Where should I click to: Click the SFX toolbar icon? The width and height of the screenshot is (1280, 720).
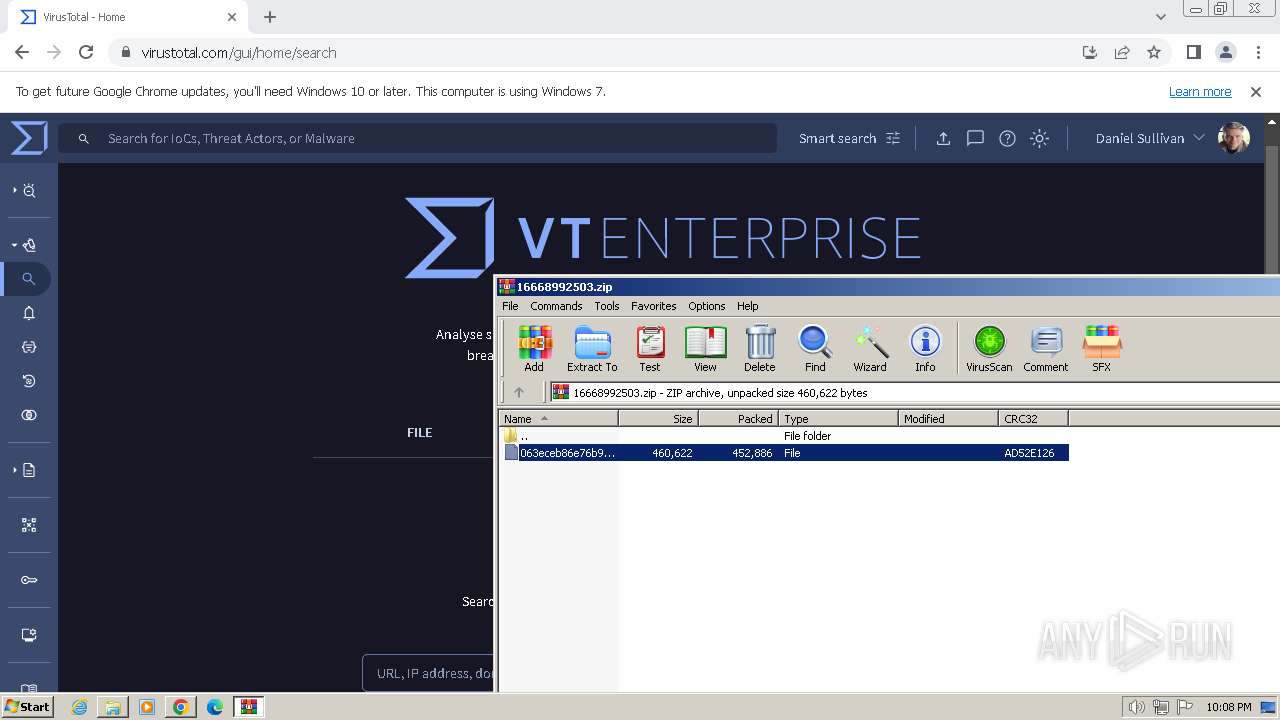1101,349
